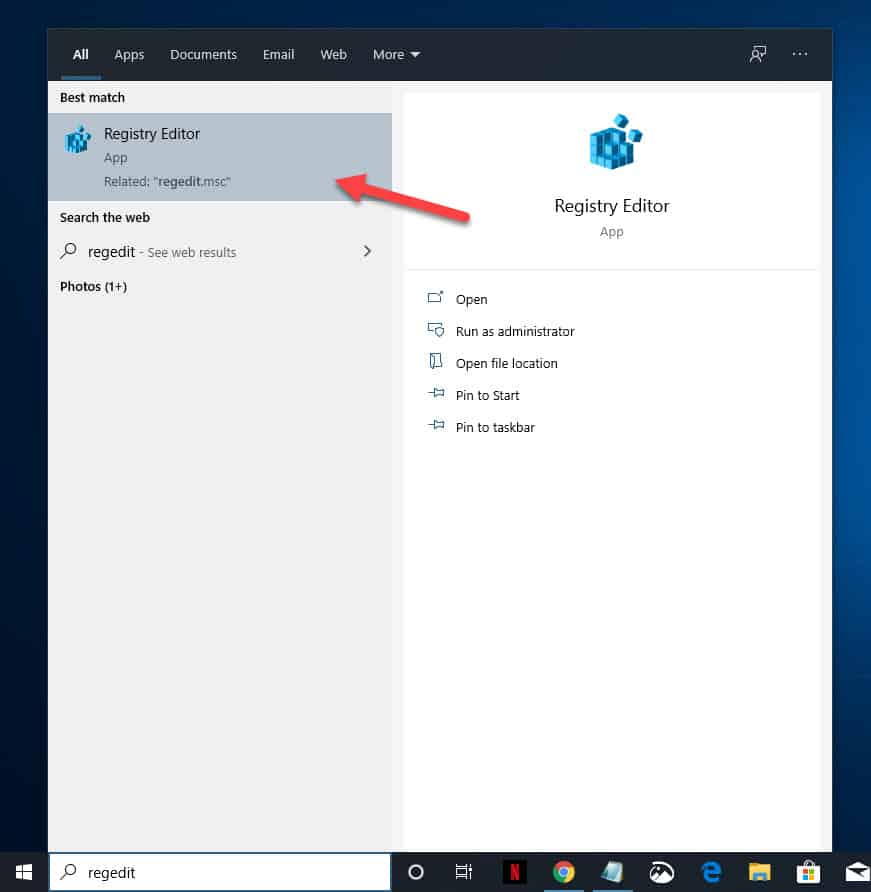Switch to the Apps tab
The image size is (871, 892).
(x=129, y=55)
